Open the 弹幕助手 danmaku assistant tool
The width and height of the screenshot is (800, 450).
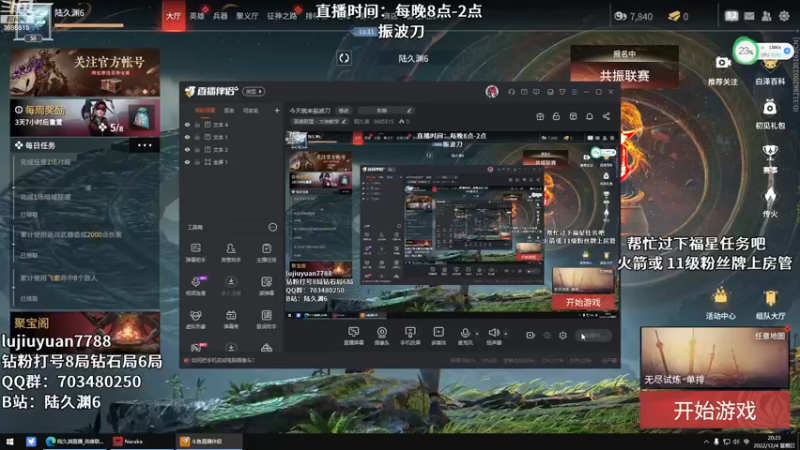pos(195,253)
